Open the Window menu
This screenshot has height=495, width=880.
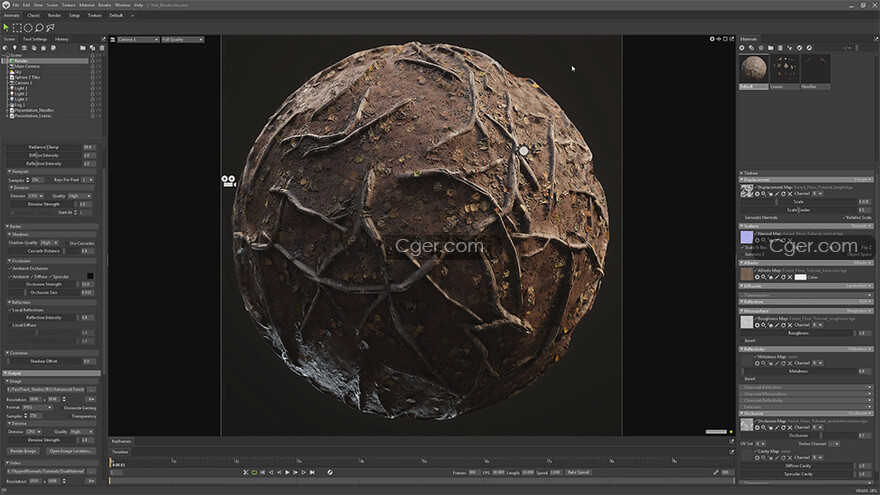click(122, 5)
